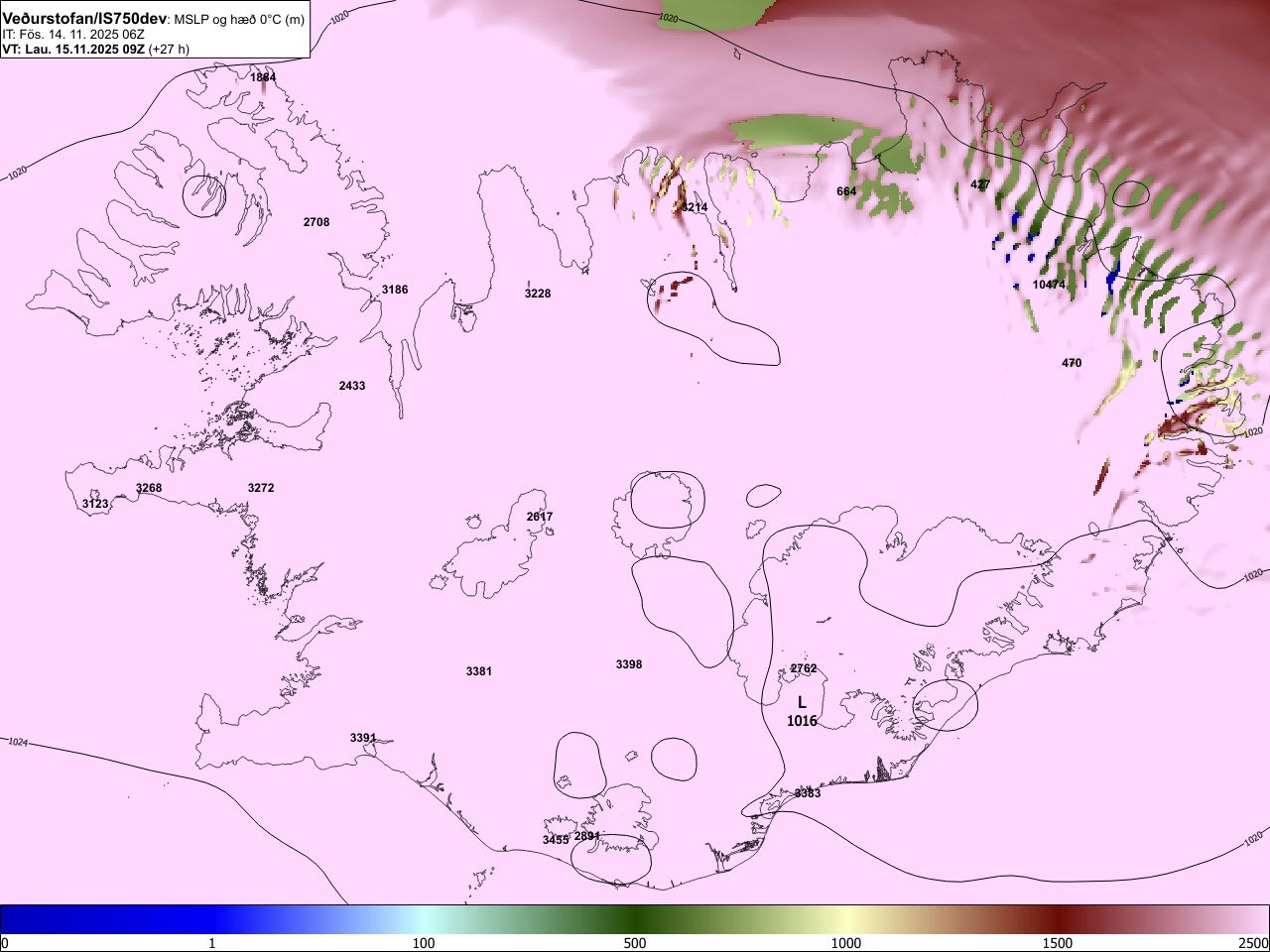1270x952 pixels.
Task: Click the 3398 height label
Action: 629,664
